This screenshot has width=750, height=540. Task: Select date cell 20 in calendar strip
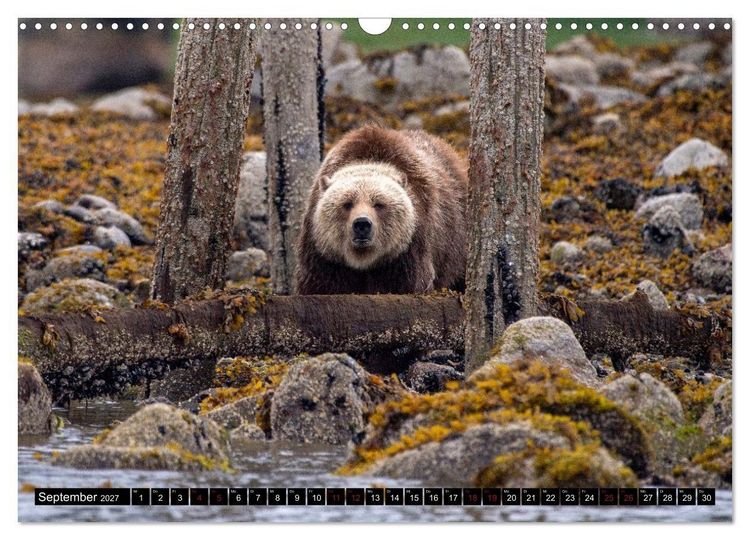[511, 497]
